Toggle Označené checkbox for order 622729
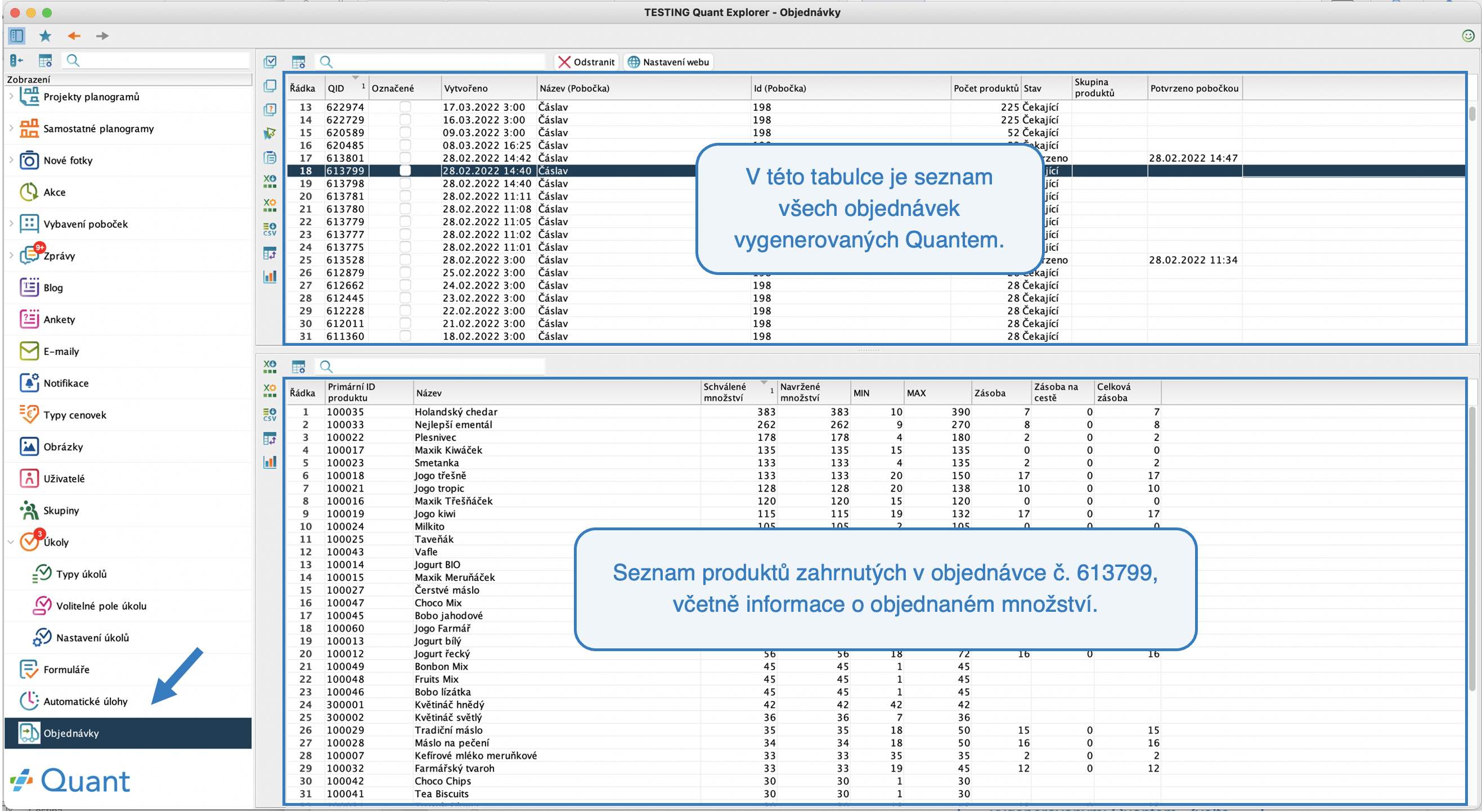This screenshot has width=1482, height=812. pos(405,120)
